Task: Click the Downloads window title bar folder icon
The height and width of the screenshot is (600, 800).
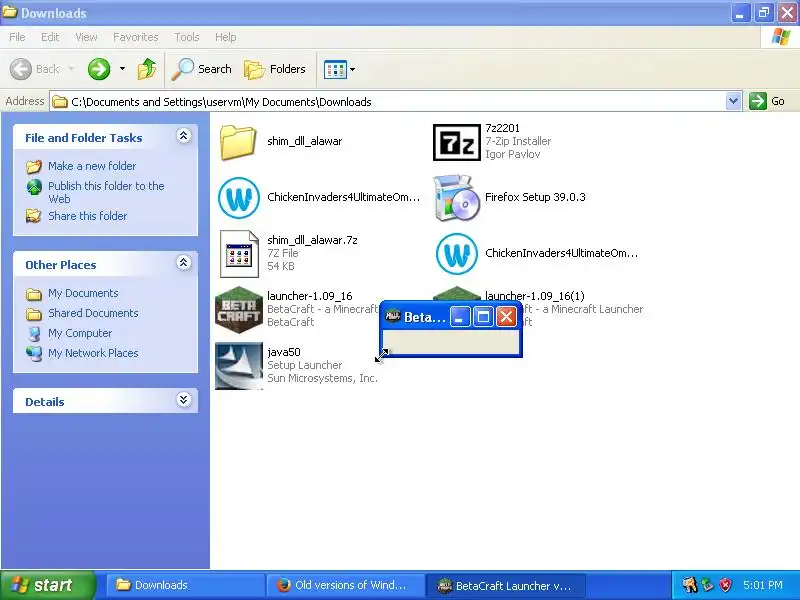Action: 10,12
